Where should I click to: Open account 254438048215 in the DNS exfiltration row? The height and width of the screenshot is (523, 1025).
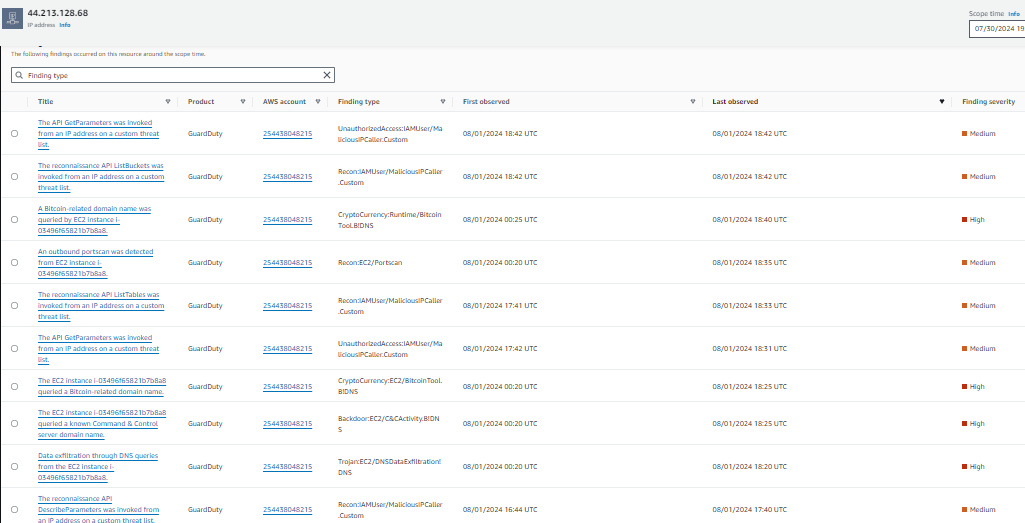(x=287, y=467)
